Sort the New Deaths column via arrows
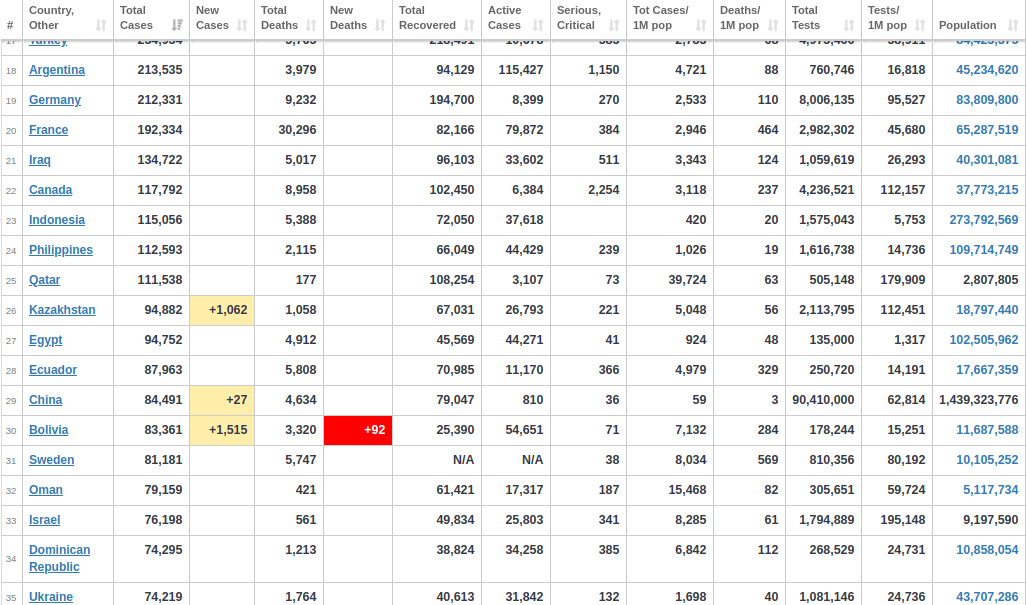 click(x=380, y=26)
